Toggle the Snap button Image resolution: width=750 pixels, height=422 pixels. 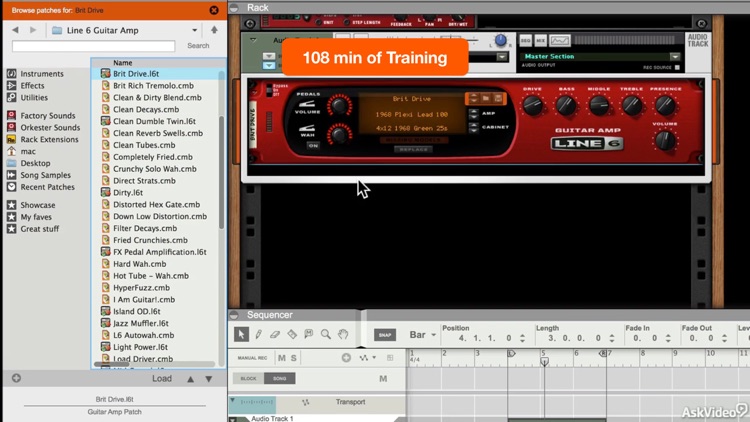pyautogui.click(x=385, y=334)
